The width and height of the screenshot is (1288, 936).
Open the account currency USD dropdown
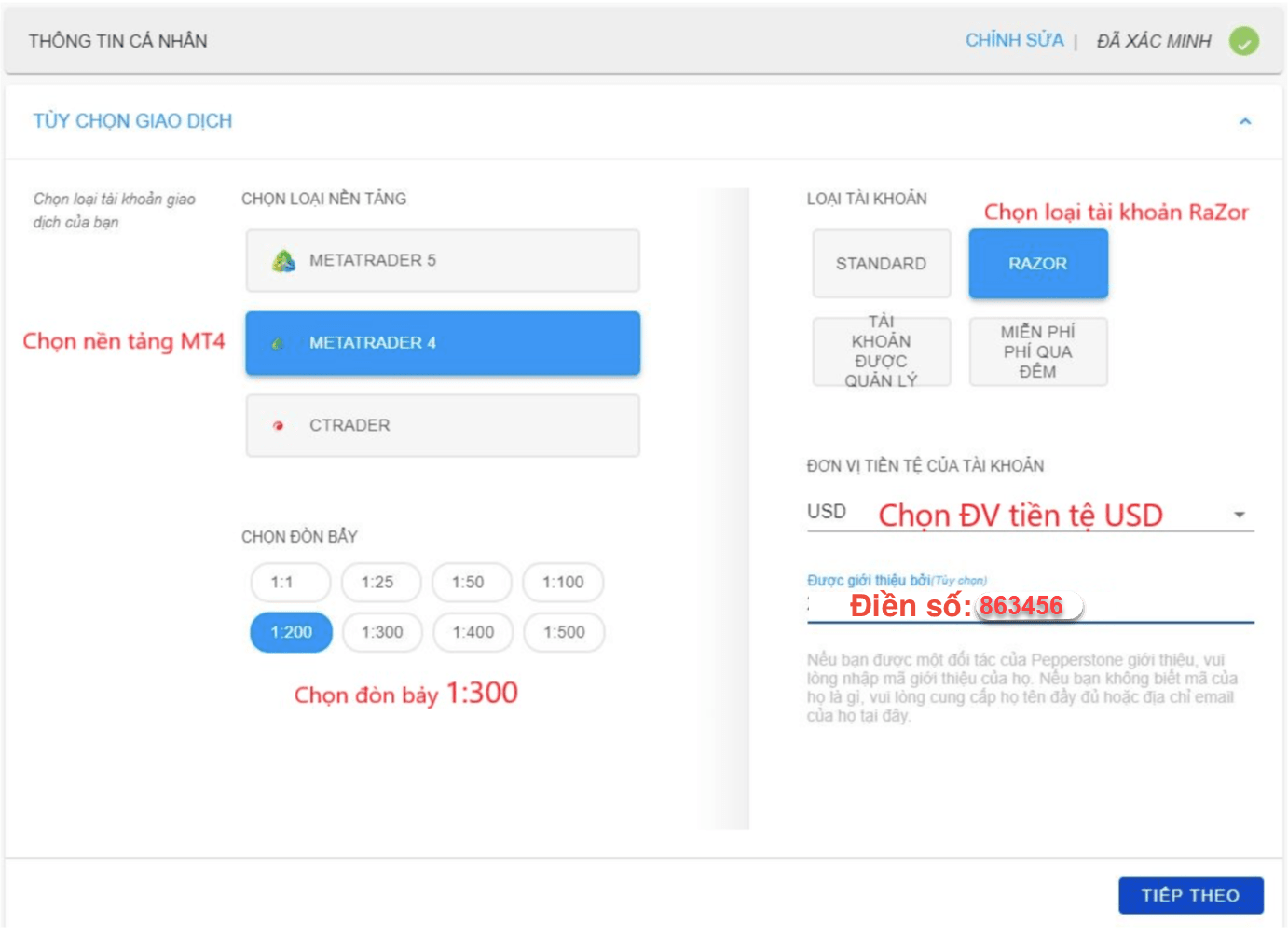(x=1239, y=515)
